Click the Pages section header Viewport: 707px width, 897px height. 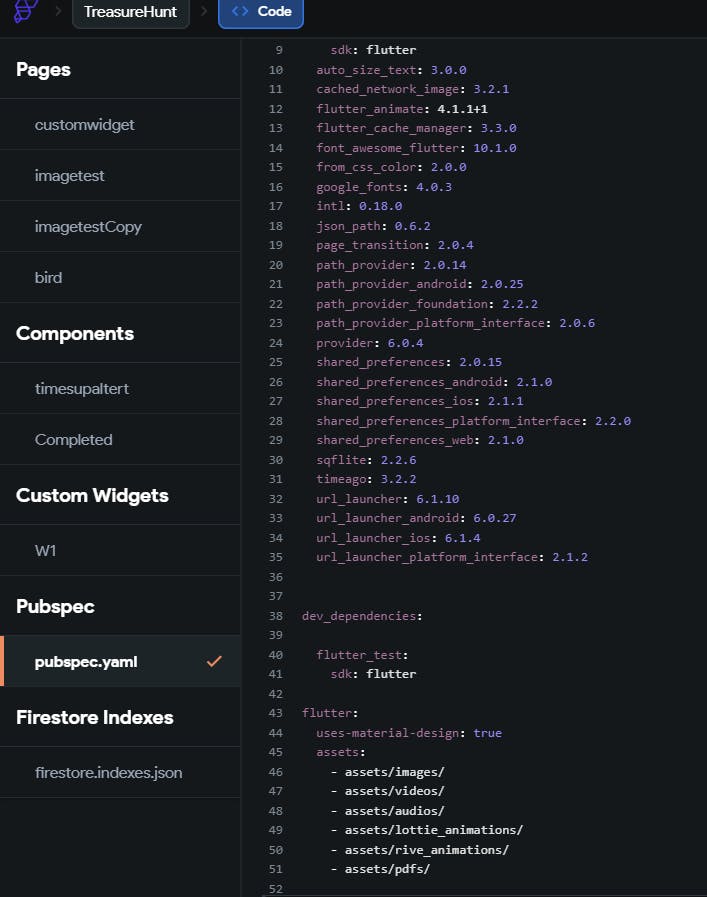point(43,70)
